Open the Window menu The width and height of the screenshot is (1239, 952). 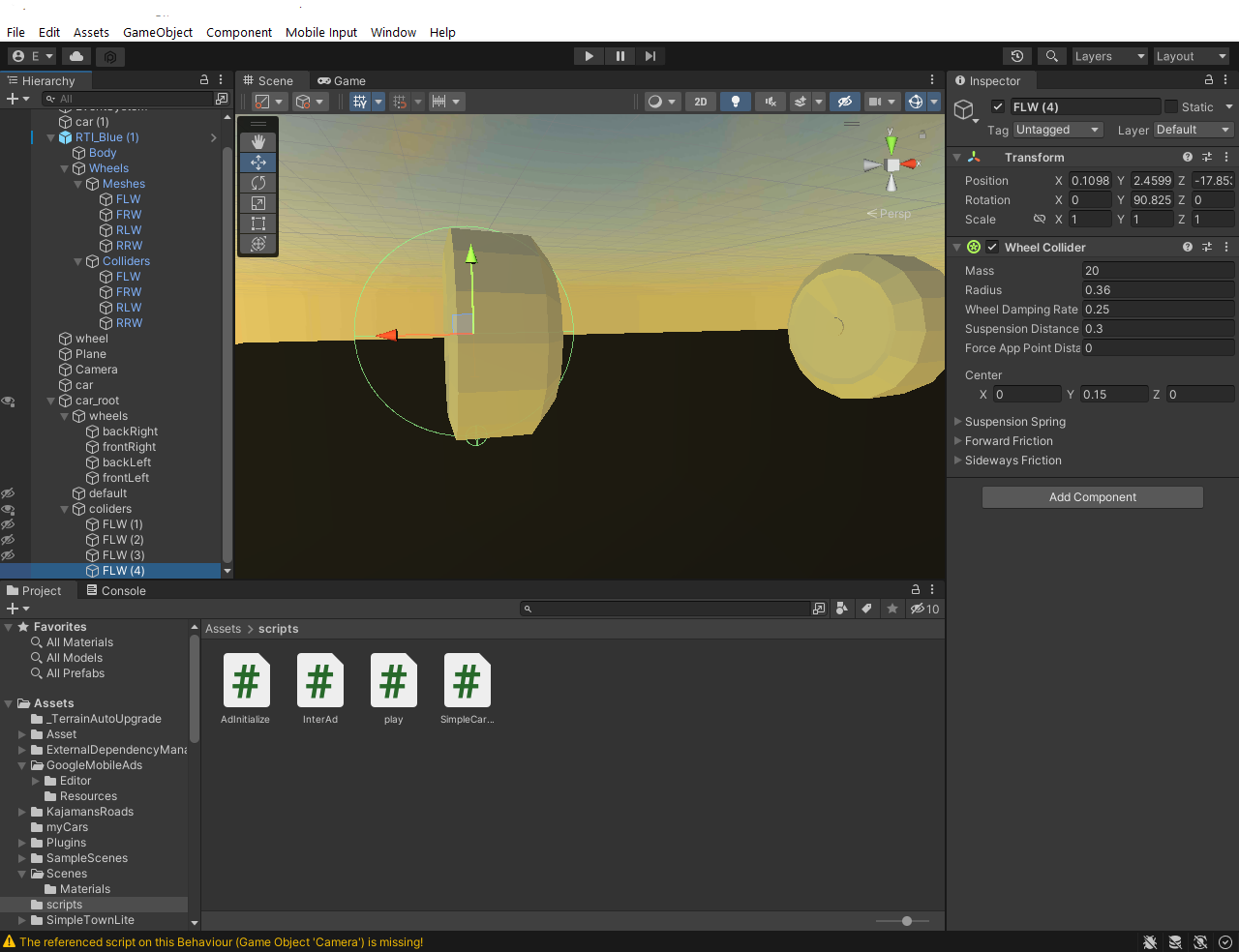pos(393,32)
